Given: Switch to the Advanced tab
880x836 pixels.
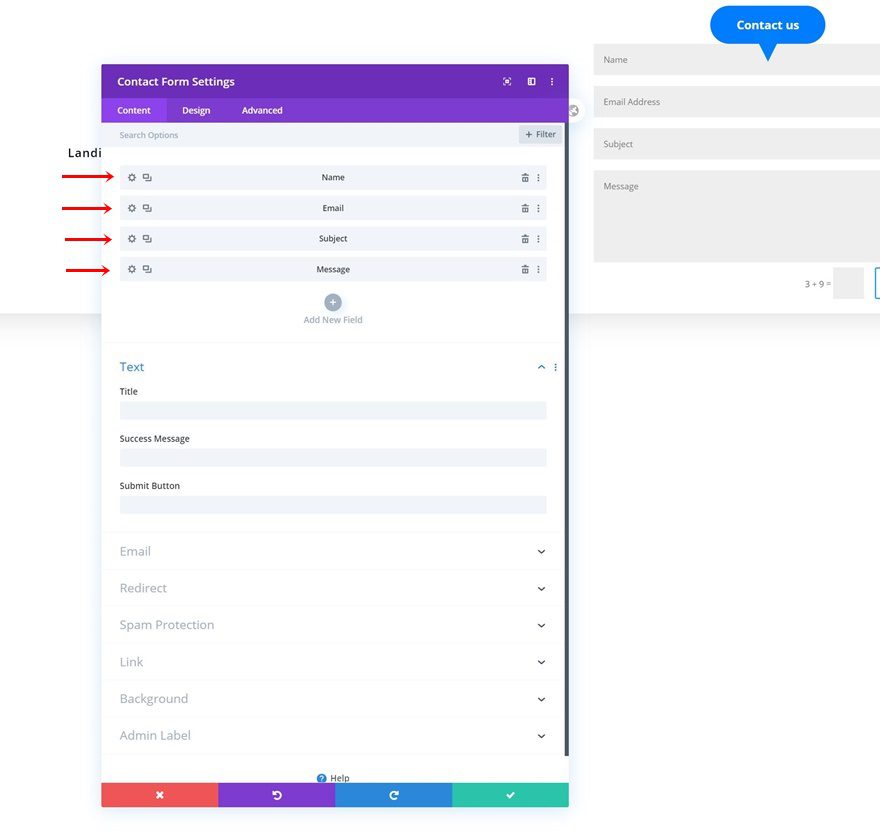Looking at the screenshot, I should click(x=261, y=110).
